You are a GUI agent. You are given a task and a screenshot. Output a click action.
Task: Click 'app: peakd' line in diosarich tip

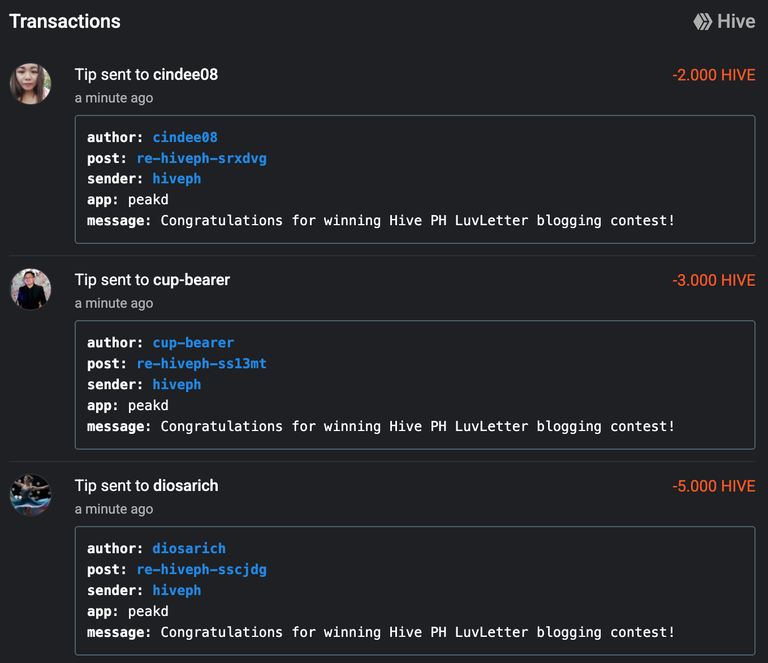pos(128,611)
